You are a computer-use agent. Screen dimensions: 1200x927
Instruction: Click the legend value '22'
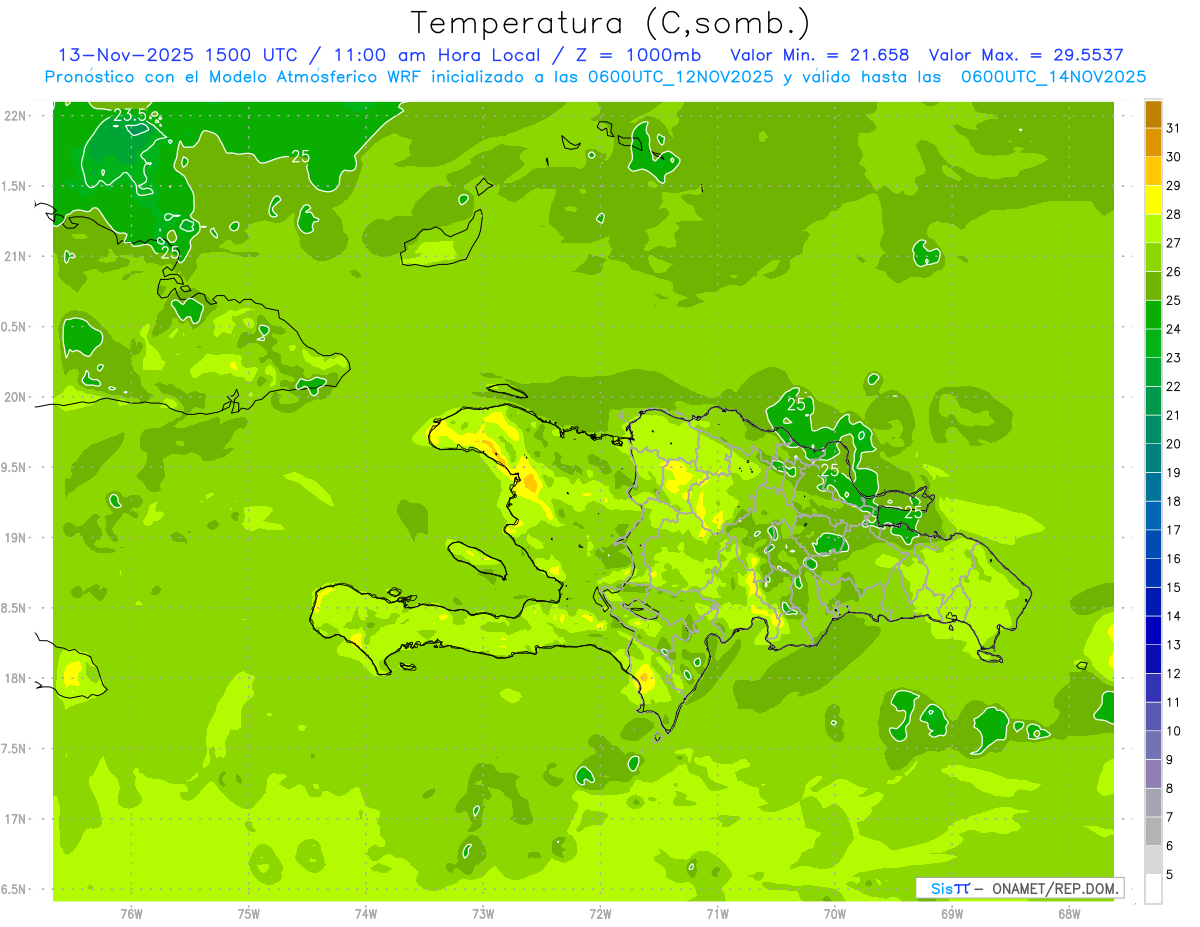tap(1174, 386)
